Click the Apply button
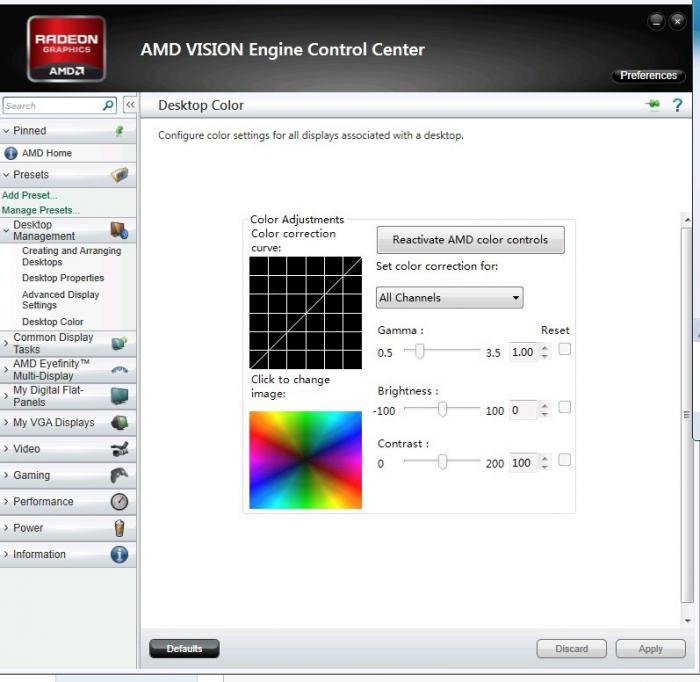Image resolution: width=700 pixels, height=682 pixels. tap(650, 649)
